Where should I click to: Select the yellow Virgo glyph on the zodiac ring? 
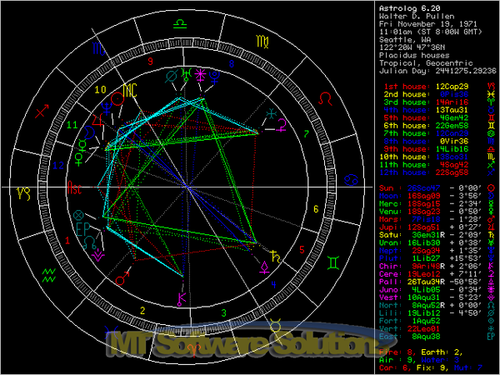tap(263, 41)
